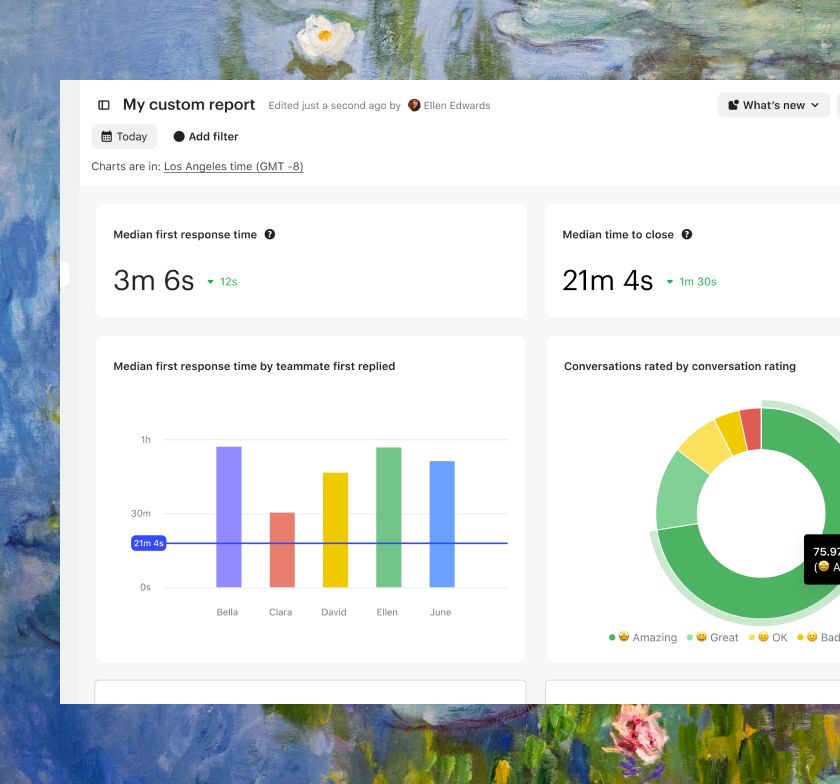Click the green trend arrow beside 12s
The image size is (840, 784).
pyautogui.click(x=210, y=282)
